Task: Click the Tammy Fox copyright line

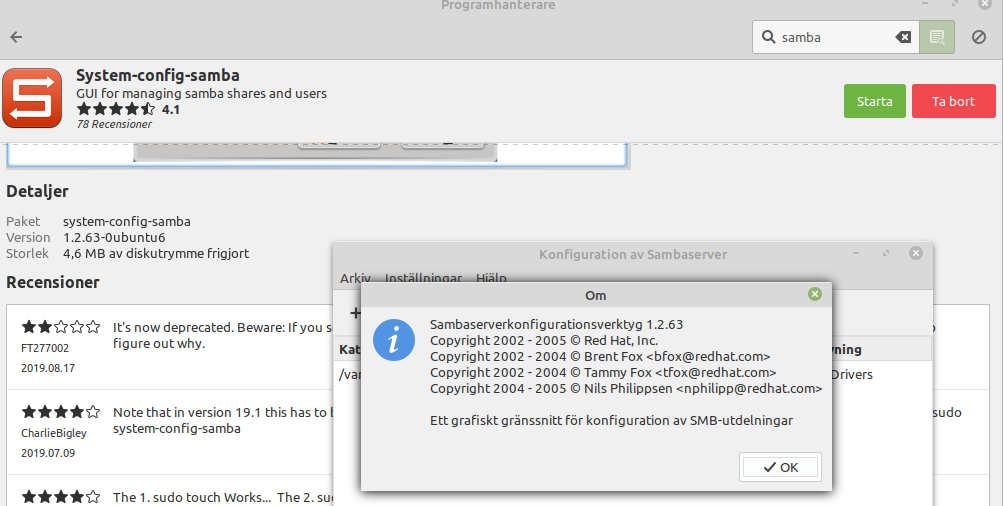Action: (603, 372)
